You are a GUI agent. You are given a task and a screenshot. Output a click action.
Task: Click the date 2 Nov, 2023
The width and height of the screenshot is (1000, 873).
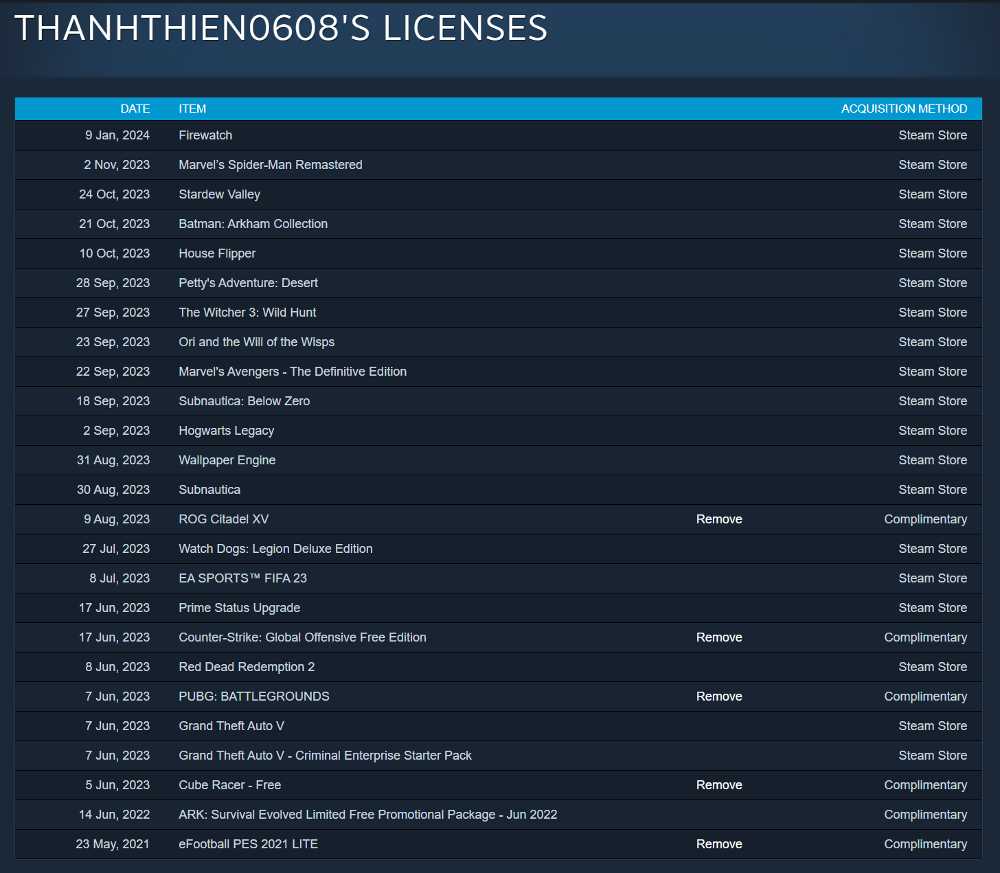117,165
